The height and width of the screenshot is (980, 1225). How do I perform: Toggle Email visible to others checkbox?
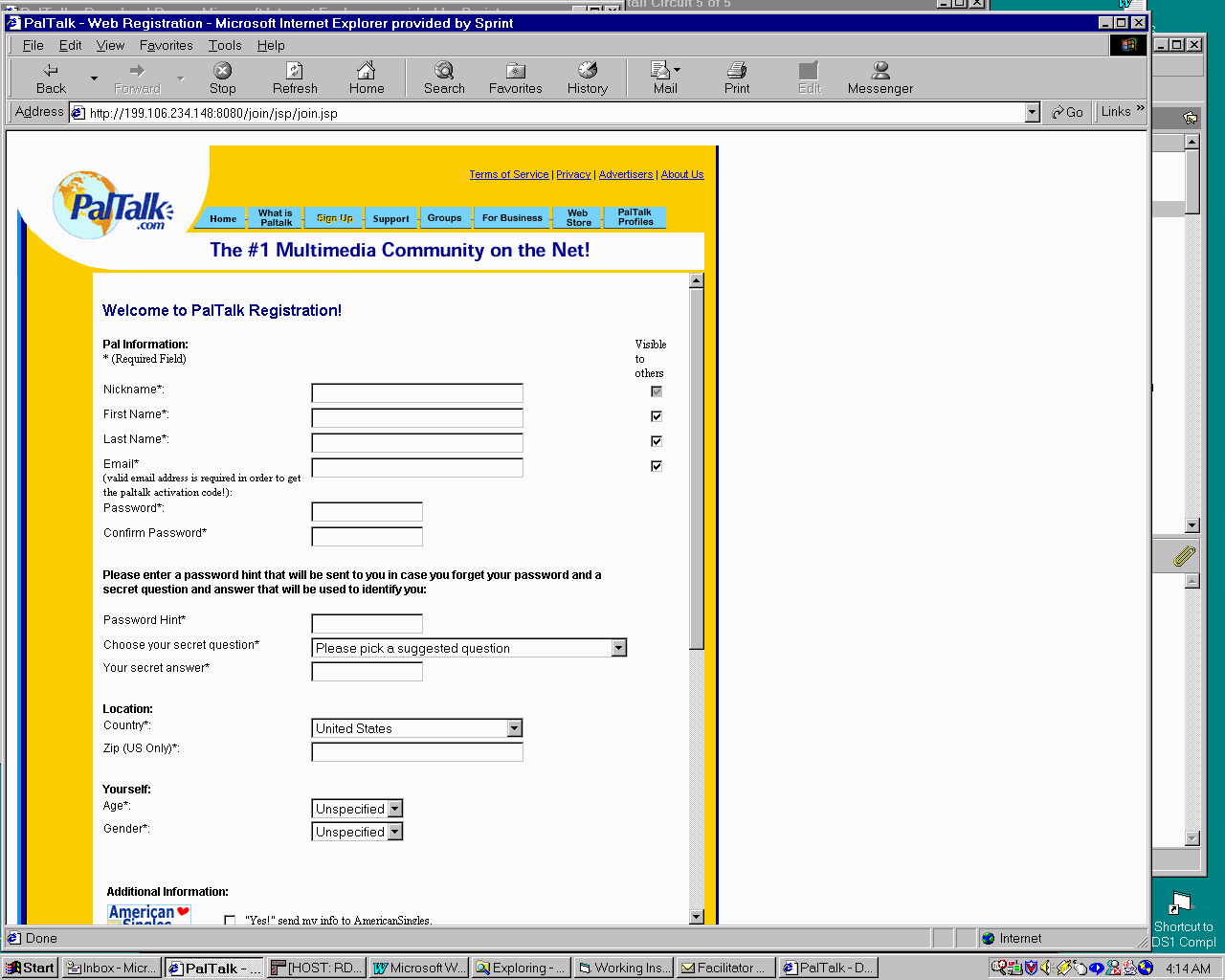coord(657,466)
